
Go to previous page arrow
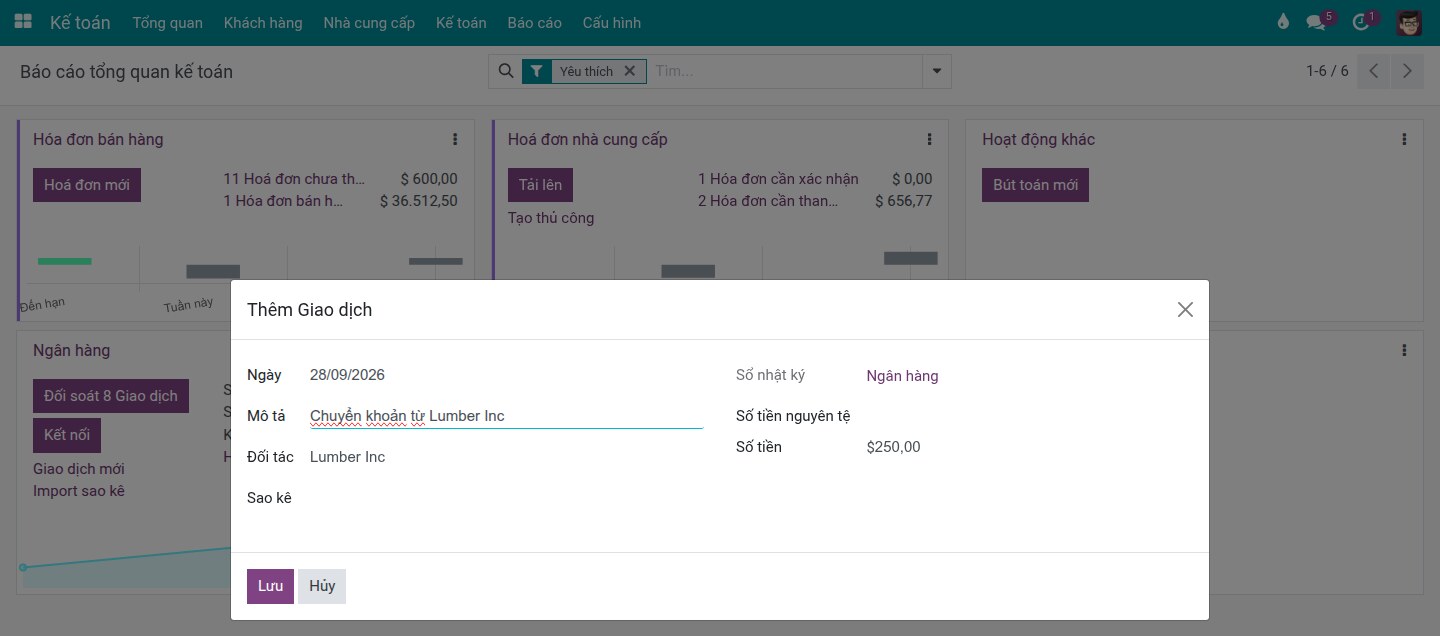tap(1374, 71)
